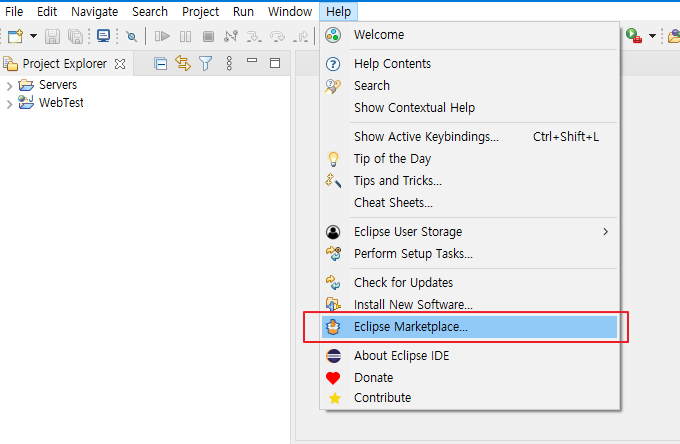Select Show Contextual Help

click(470, 108)
